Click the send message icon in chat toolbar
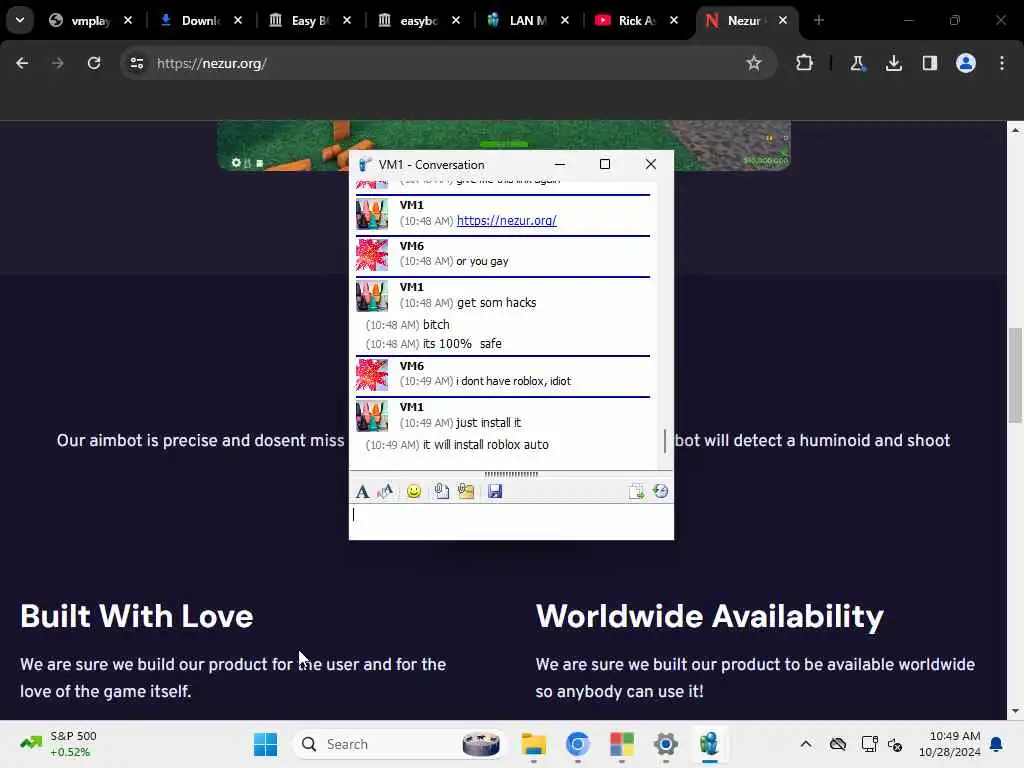The width and height of the screenshot is (1024, 768). click(636, 491)
